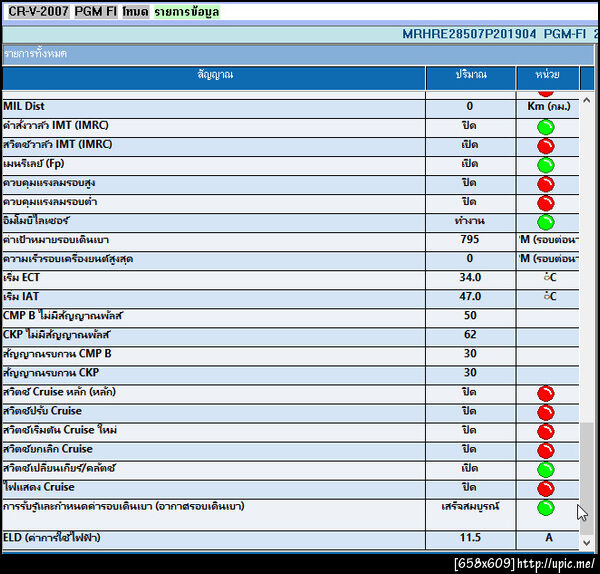Select the ไฟแสดง Cruise row label
The image size is (600, 574).
39,487
